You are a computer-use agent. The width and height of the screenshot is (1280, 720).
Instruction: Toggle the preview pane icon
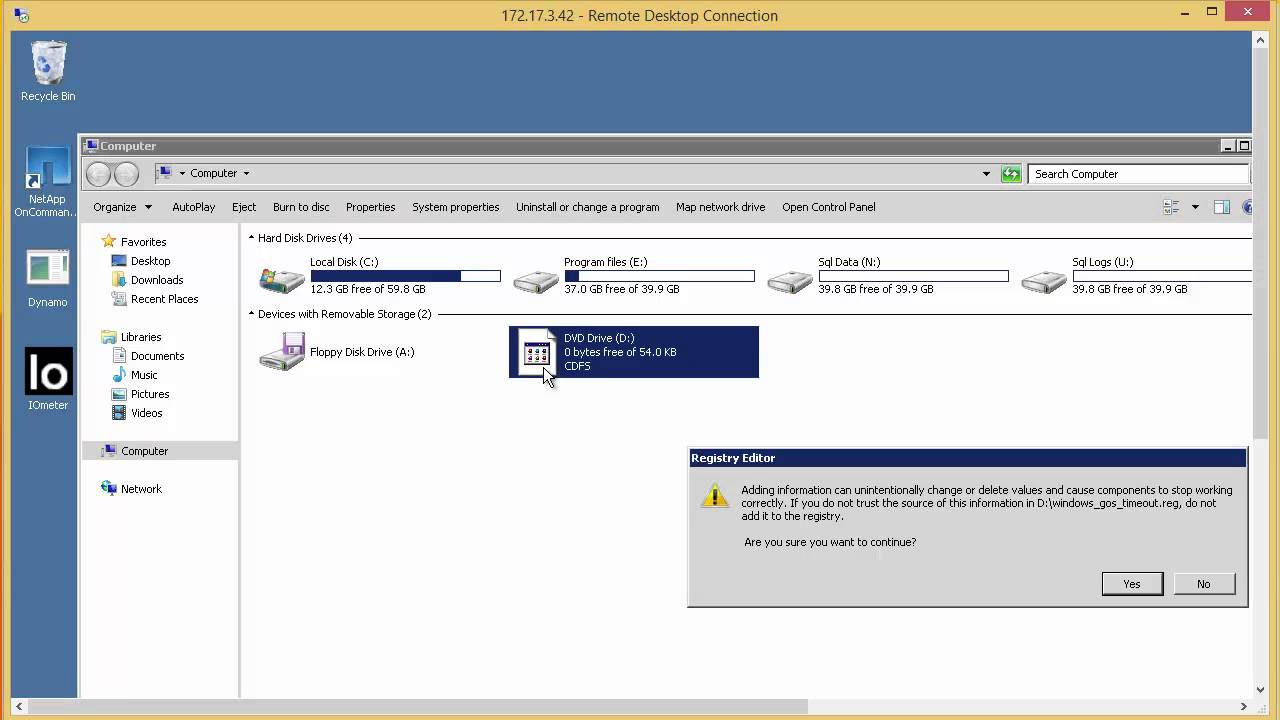[x=1221, y=207]
